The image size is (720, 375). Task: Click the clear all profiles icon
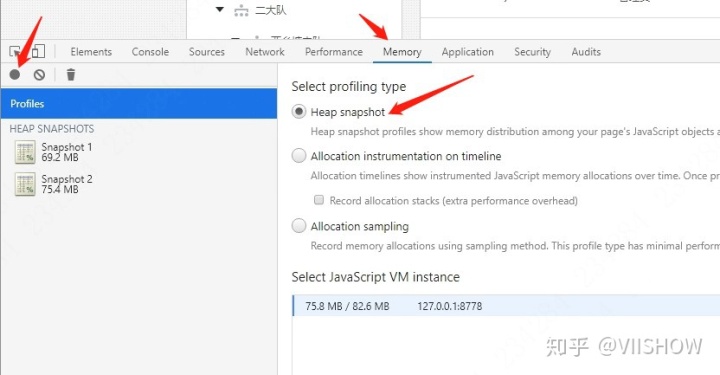(x=39, y=75)
